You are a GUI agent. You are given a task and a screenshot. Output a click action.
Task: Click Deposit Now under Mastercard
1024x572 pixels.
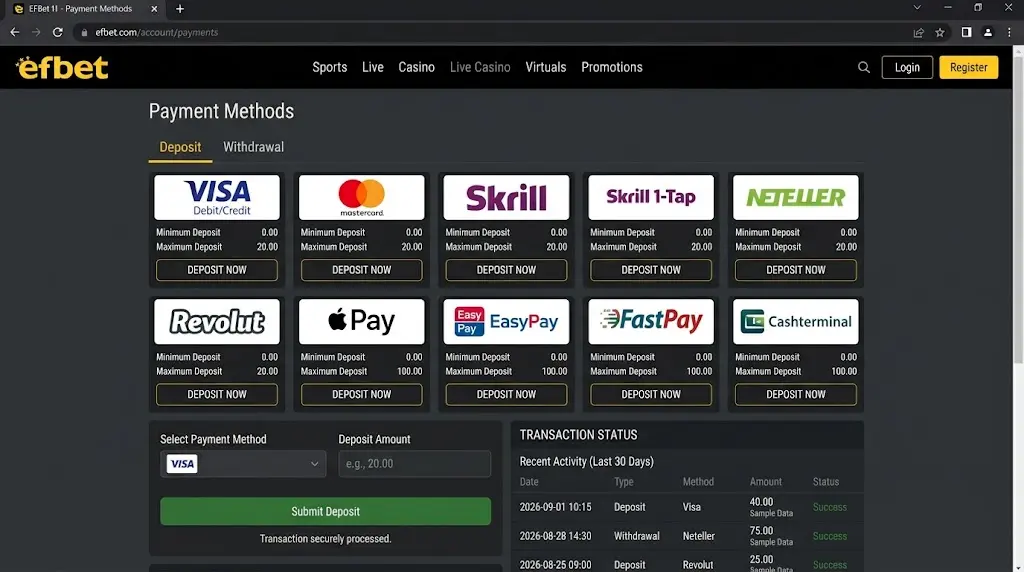[361, 270]
